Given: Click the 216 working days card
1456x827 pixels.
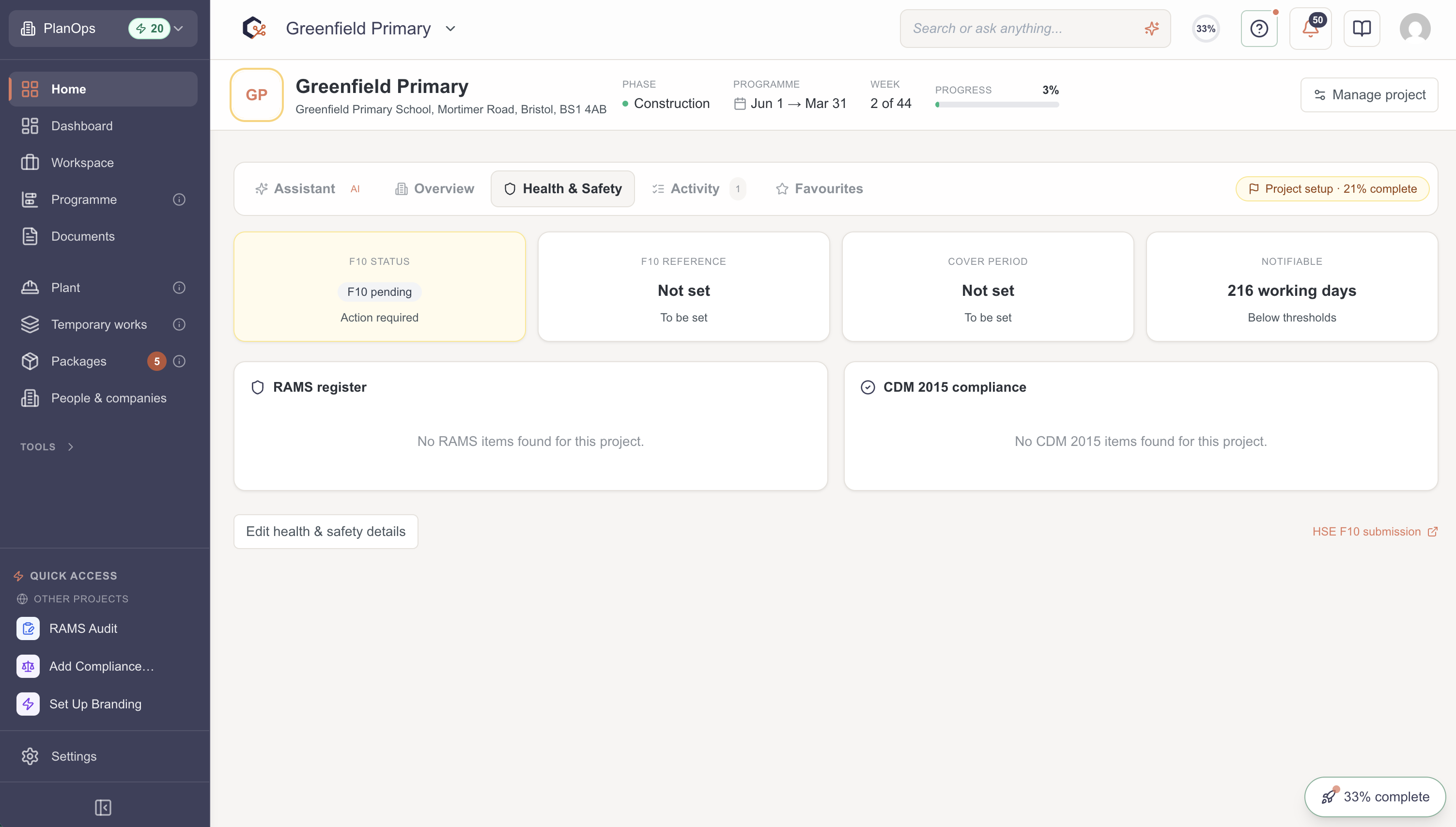Looking at the screenshot, I should (x=1292, y=287).
